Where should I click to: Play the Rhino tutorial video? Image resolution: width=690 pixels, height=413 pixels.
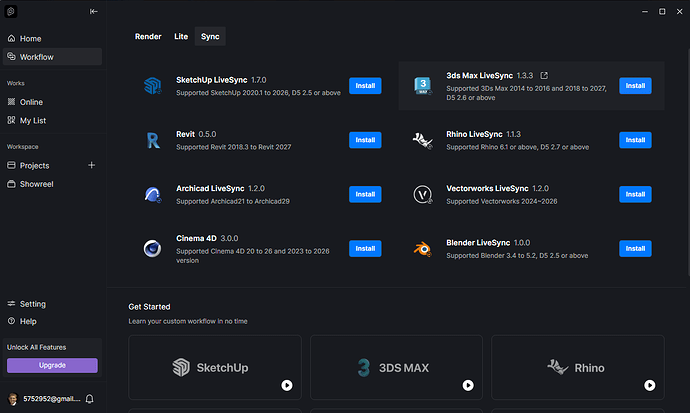pyautogui.click(x=650, y=385)
